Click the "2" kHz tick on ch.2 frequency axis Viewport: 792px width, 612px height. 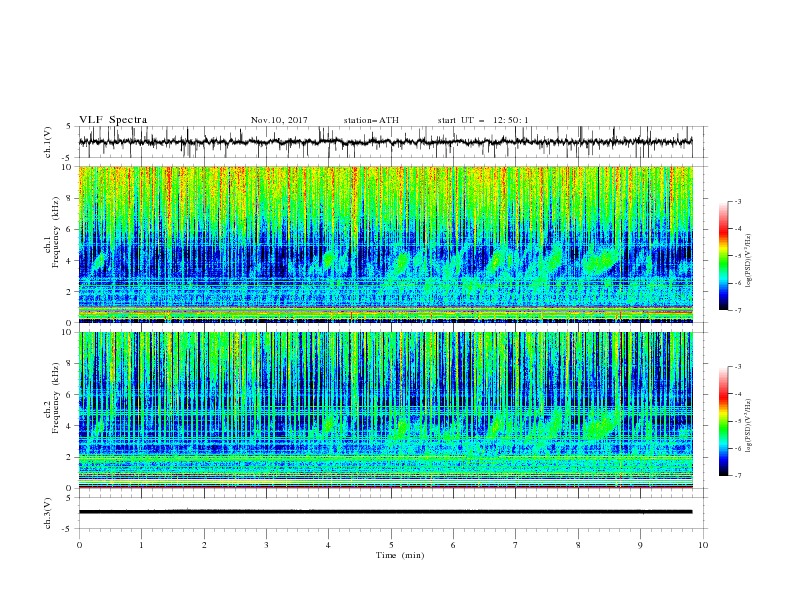pos(71,457)
